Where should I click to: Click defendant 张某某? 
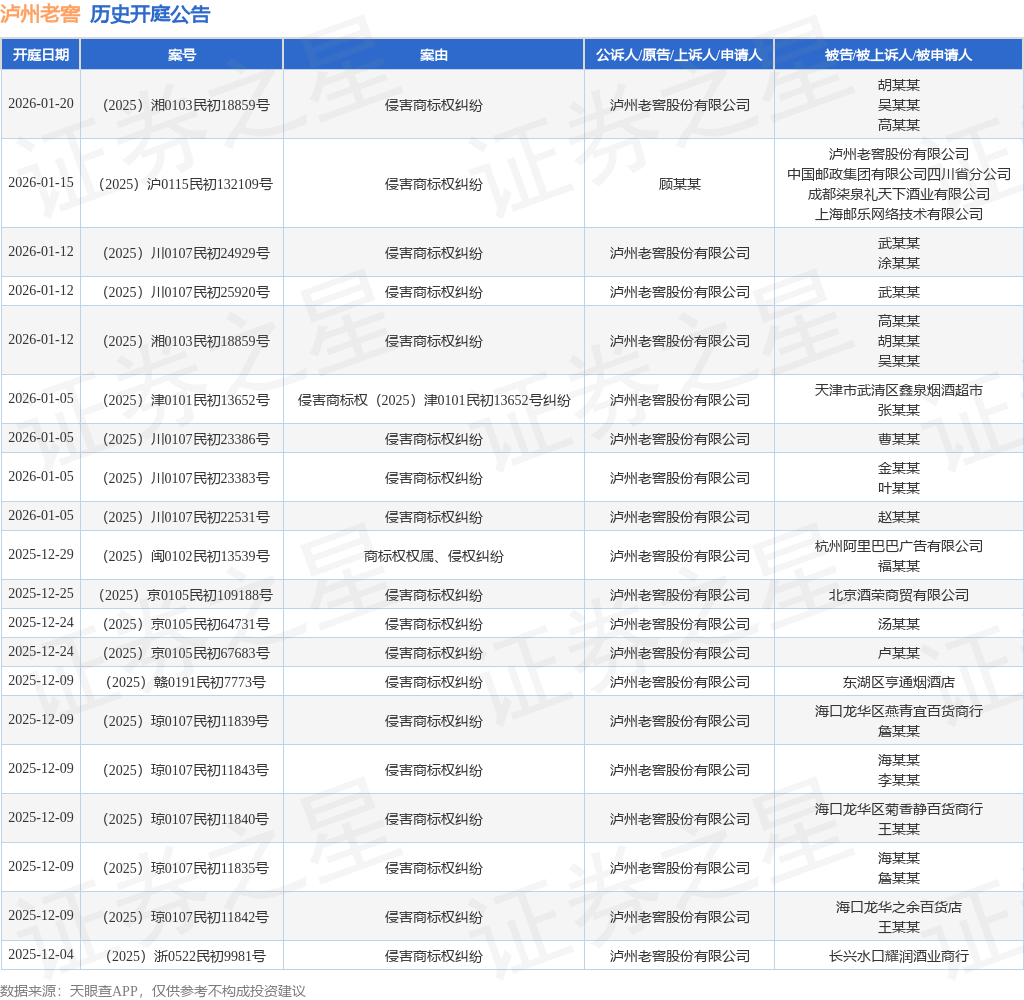899,410
